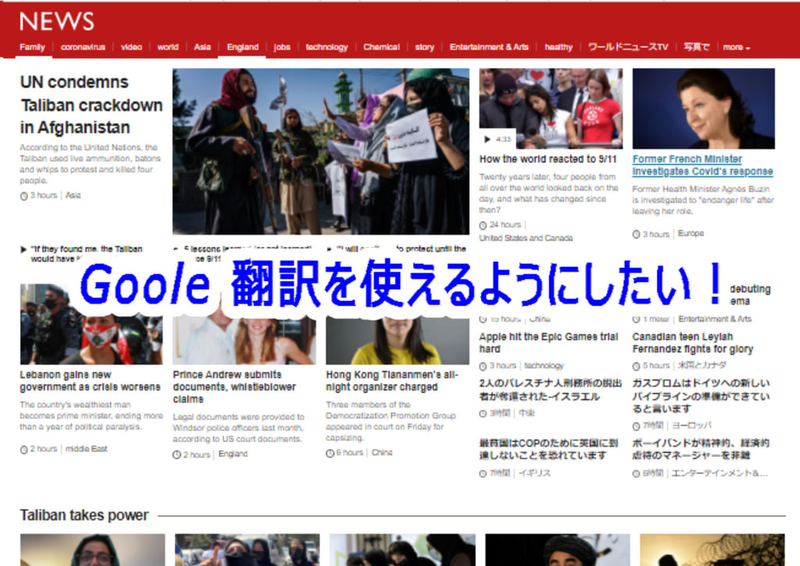The width and height of the screenshot is (800, 566).
Task: Click the play arrow beside 'If they found me'
Action: coord(23,250)
